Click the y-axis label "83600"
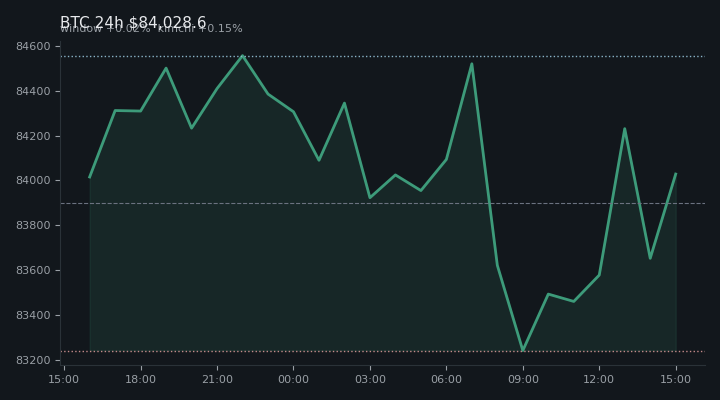This screenshot has width=720, height=400. point(33,270)
